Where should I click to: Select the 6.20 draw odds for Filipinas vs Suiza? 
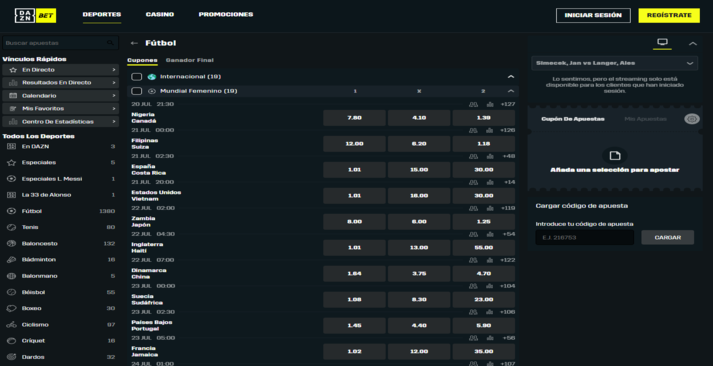(419, 144)
